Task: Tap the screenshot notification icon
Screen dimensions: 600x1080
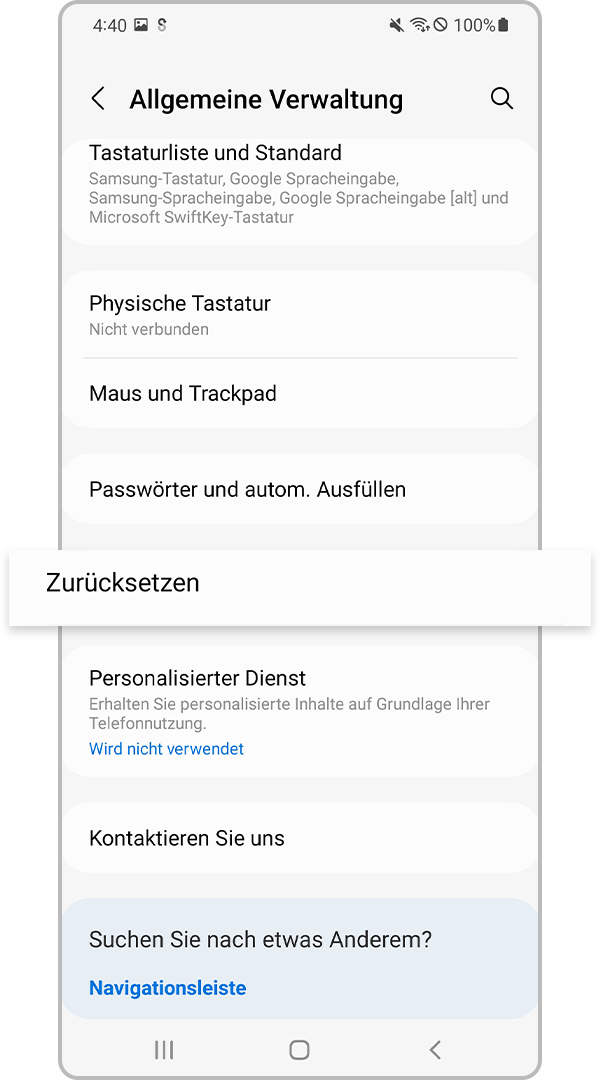Action: (141, 25)
